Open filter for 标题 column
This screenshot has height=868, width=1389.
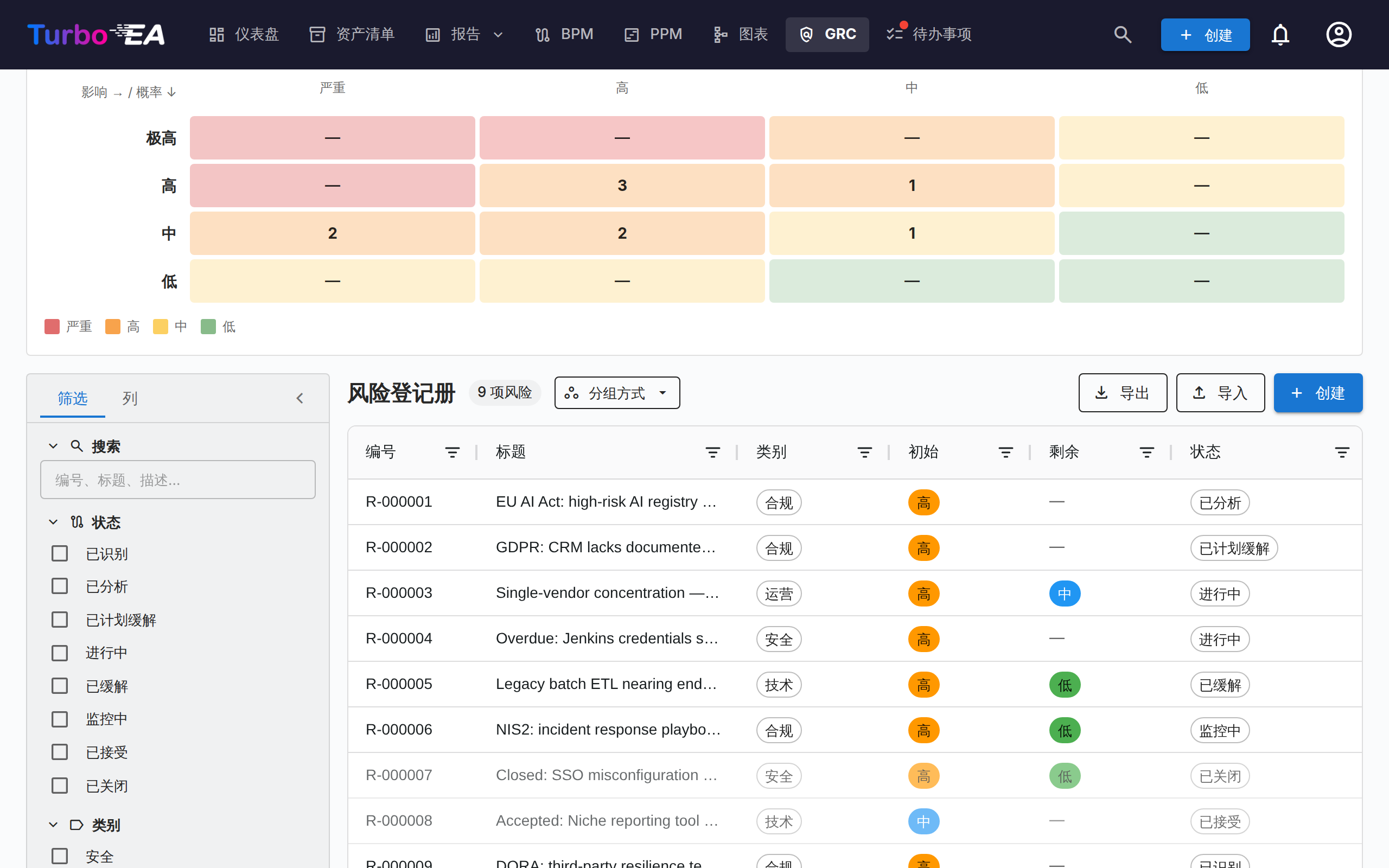pos(712,452)
